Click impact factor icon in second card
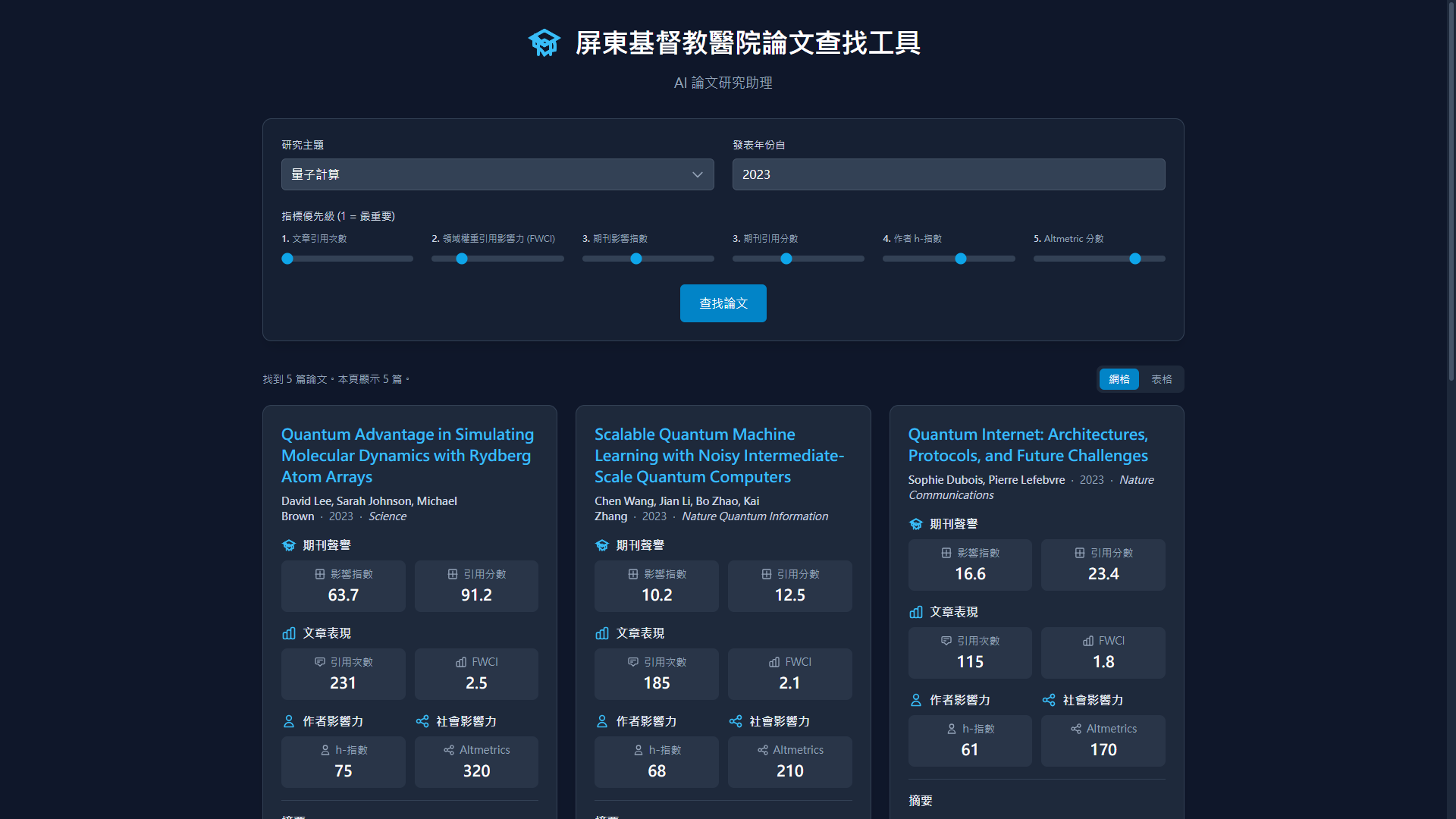 [633, 574]
